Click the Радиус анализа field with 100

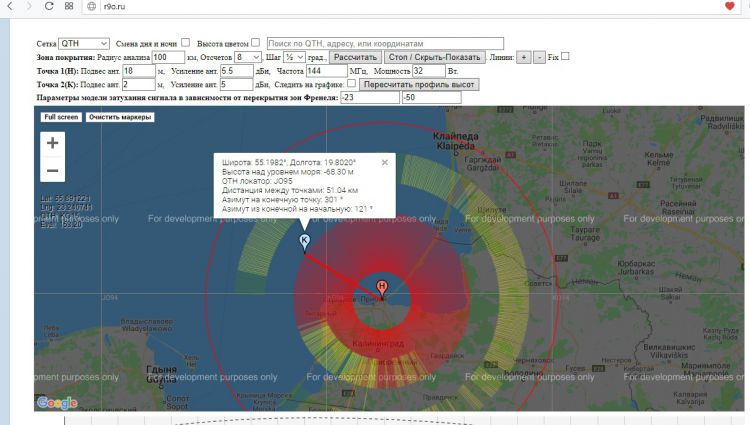(168, 57)
